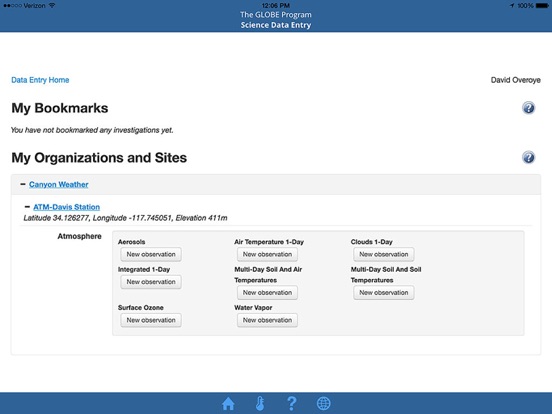Click the Clouds 1-Day protocol label
552x414 pixels.
point(371,242)
